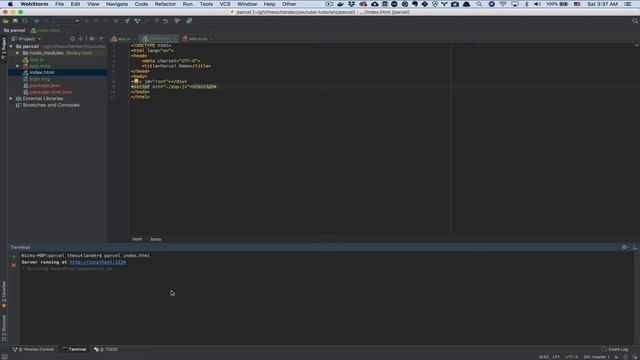Click the Save All toolbar icon

15,21
